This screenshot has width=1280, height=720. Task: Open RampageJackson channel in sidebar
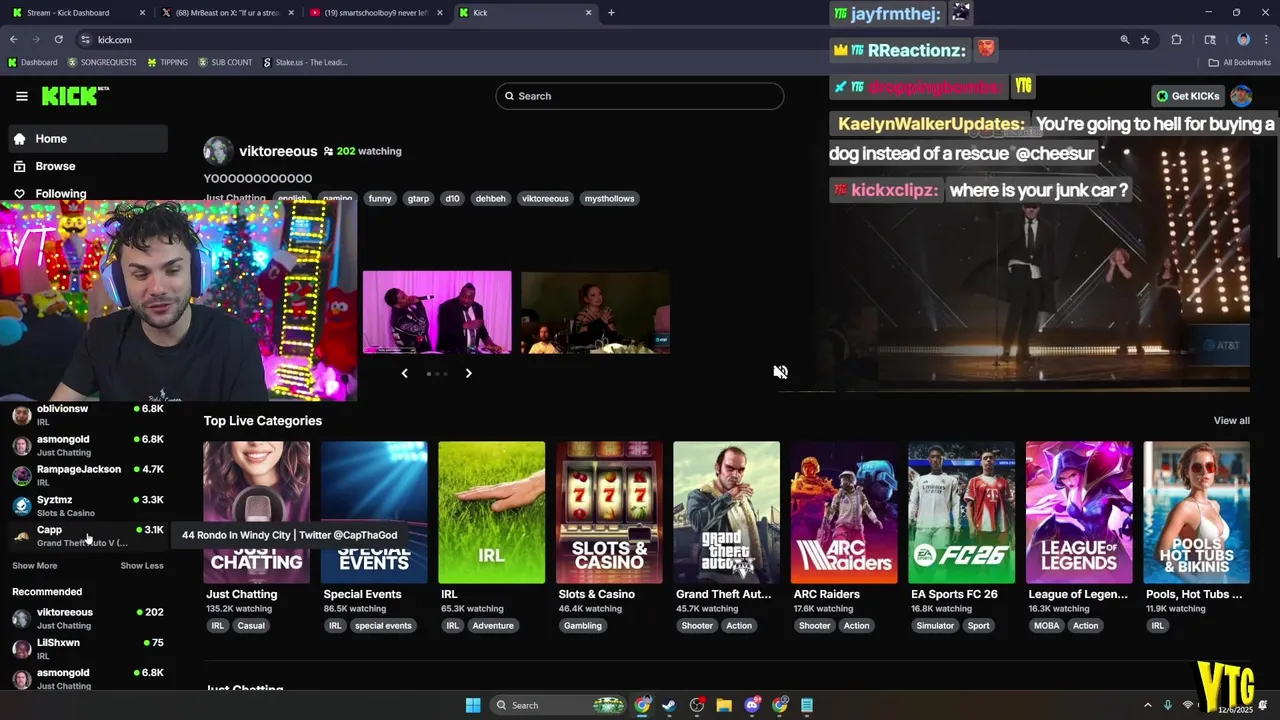pyautogui.click(x=88, y=475)
